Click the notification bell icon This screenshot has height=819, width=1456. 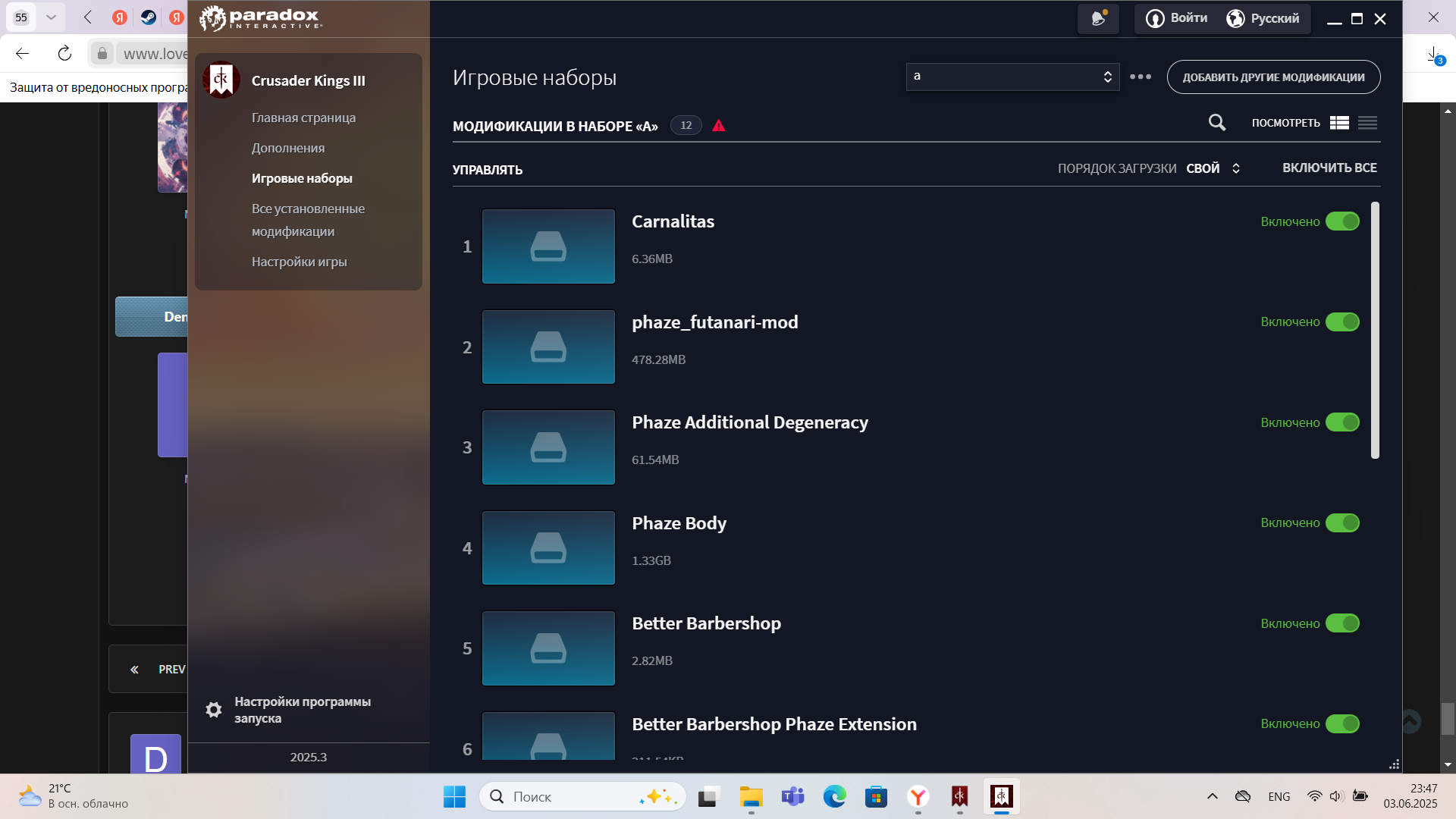point(1097,19)
